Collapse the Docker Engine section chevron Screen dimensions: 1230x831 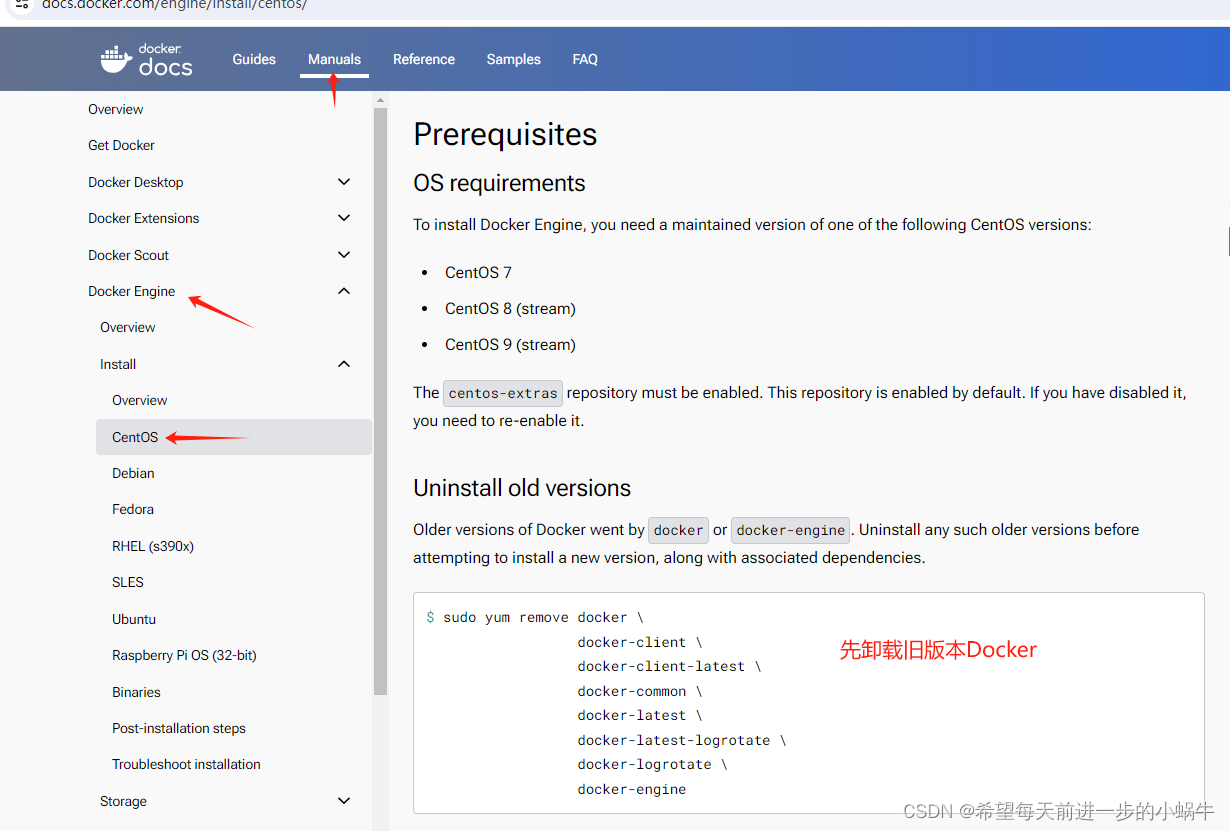pos(344,291)
